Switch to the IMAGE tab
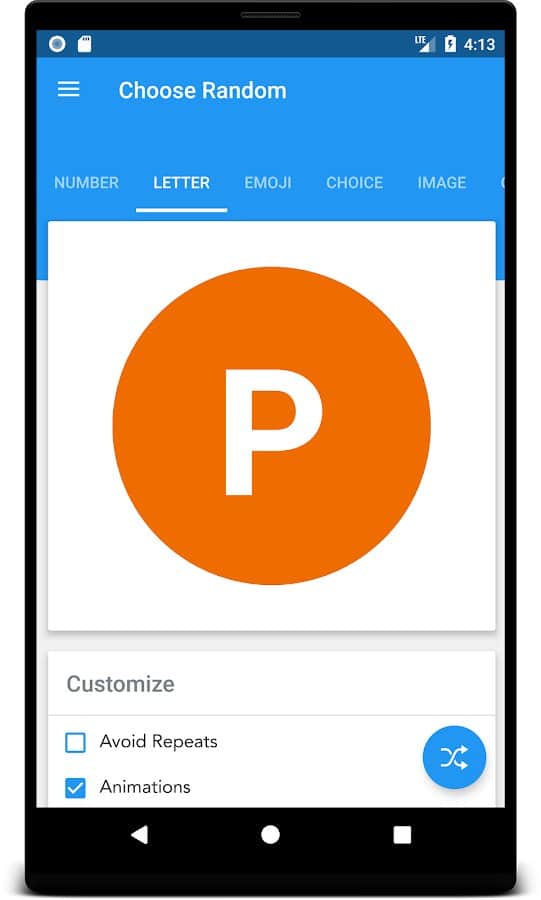The width and height of the screenshot is (541, 900). (x=442, y=183)
